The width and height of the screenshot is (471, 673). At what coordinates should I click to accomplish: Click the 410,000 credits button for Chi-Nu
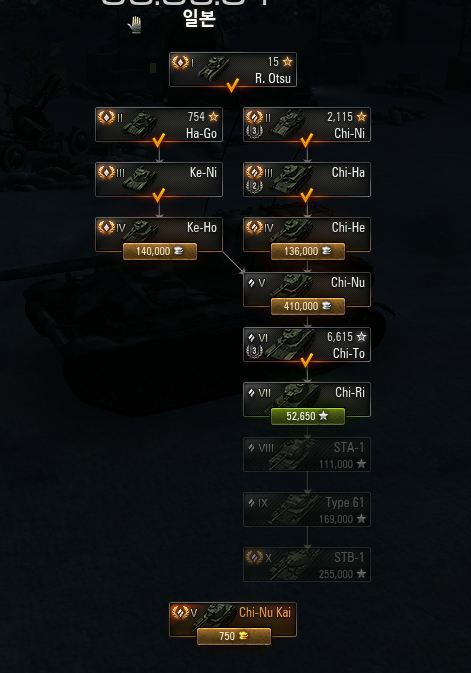307,306
